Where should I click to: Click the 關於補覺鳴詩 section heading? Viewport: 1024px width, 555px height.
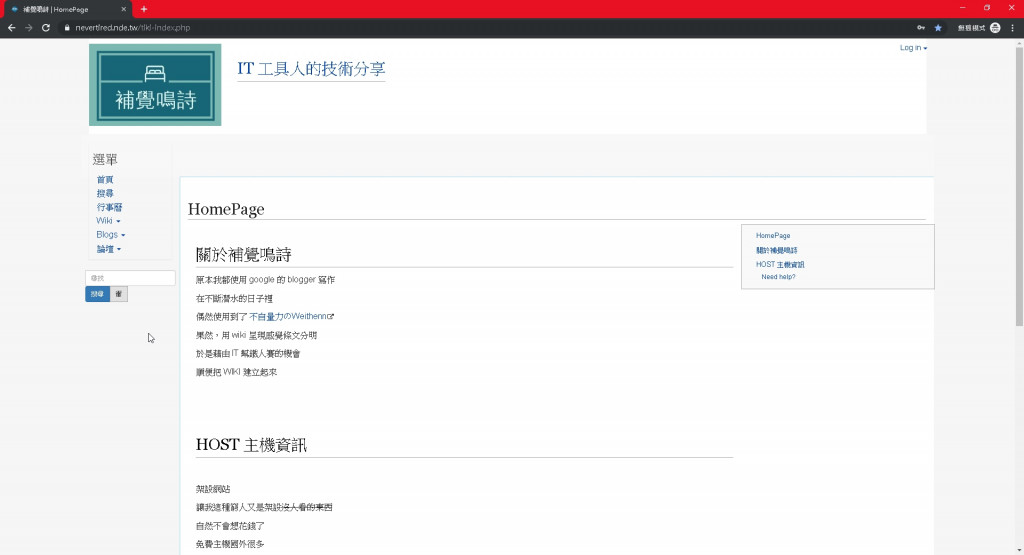[243, 255]
